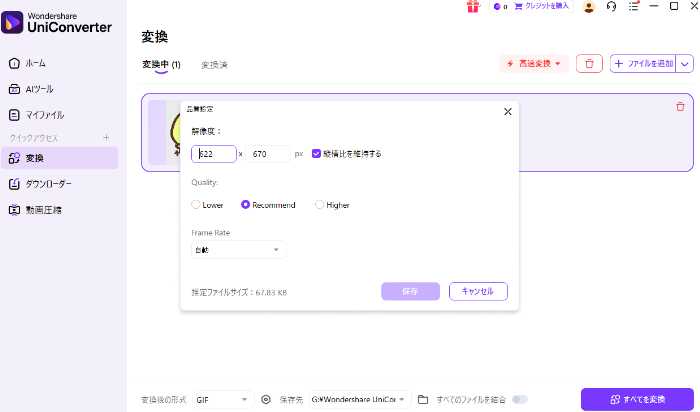Click the キャンセル button

[x=478, y=291]
